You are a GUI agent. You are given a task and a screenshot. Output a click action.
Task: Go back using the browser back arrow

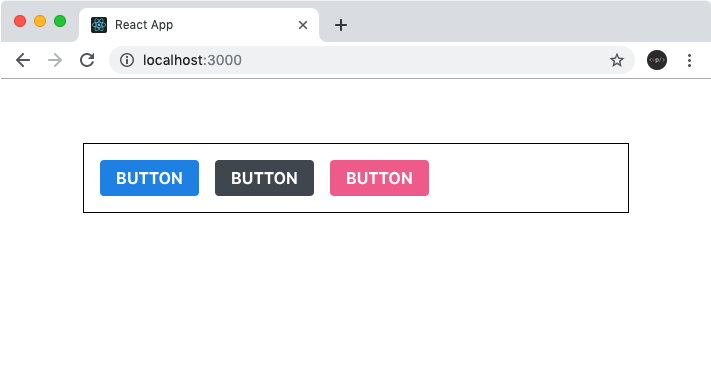coord(23,60)
